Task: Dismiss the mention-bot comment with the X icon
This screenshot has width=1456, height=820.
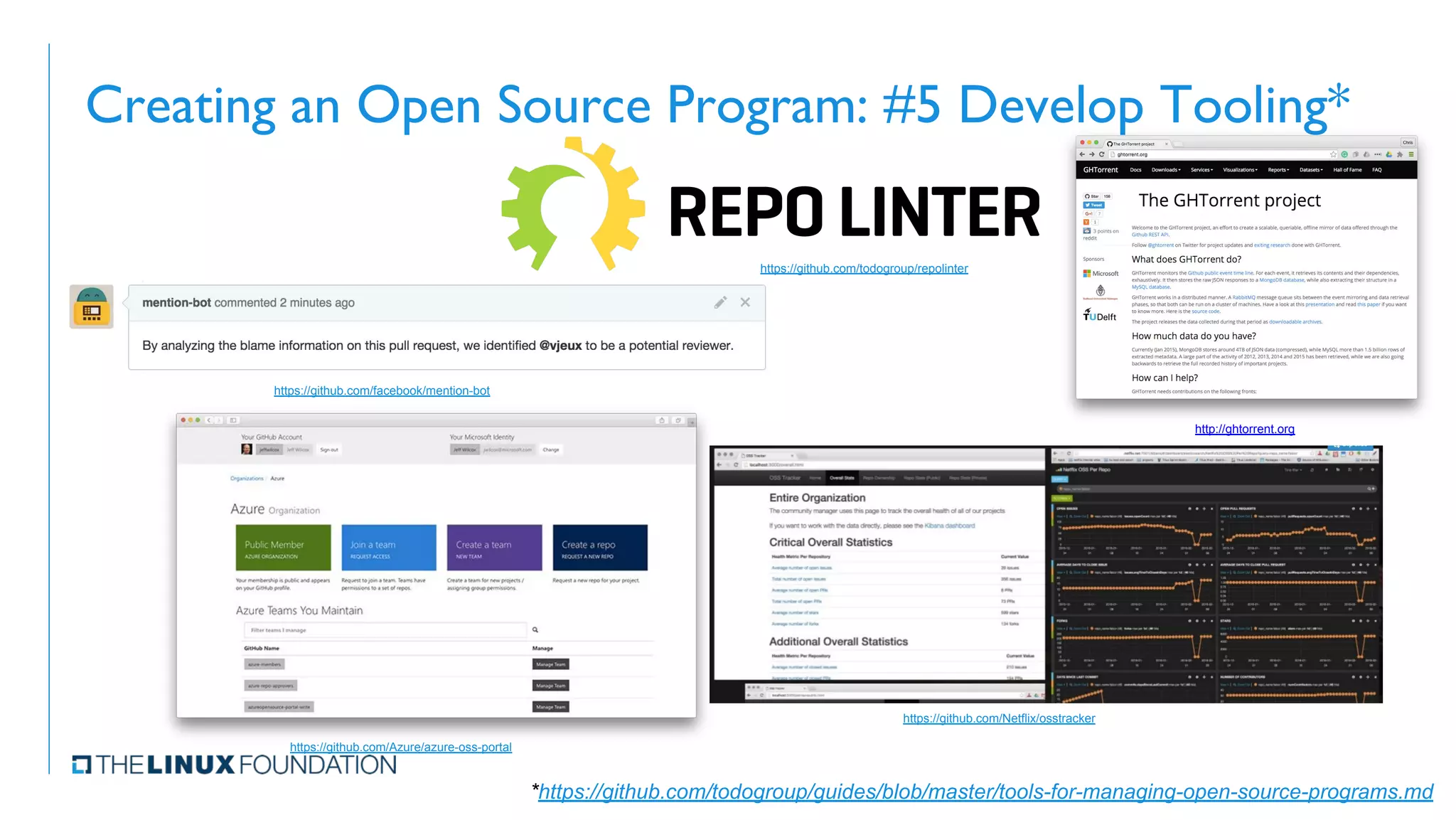Action: [x=745, y=302]
